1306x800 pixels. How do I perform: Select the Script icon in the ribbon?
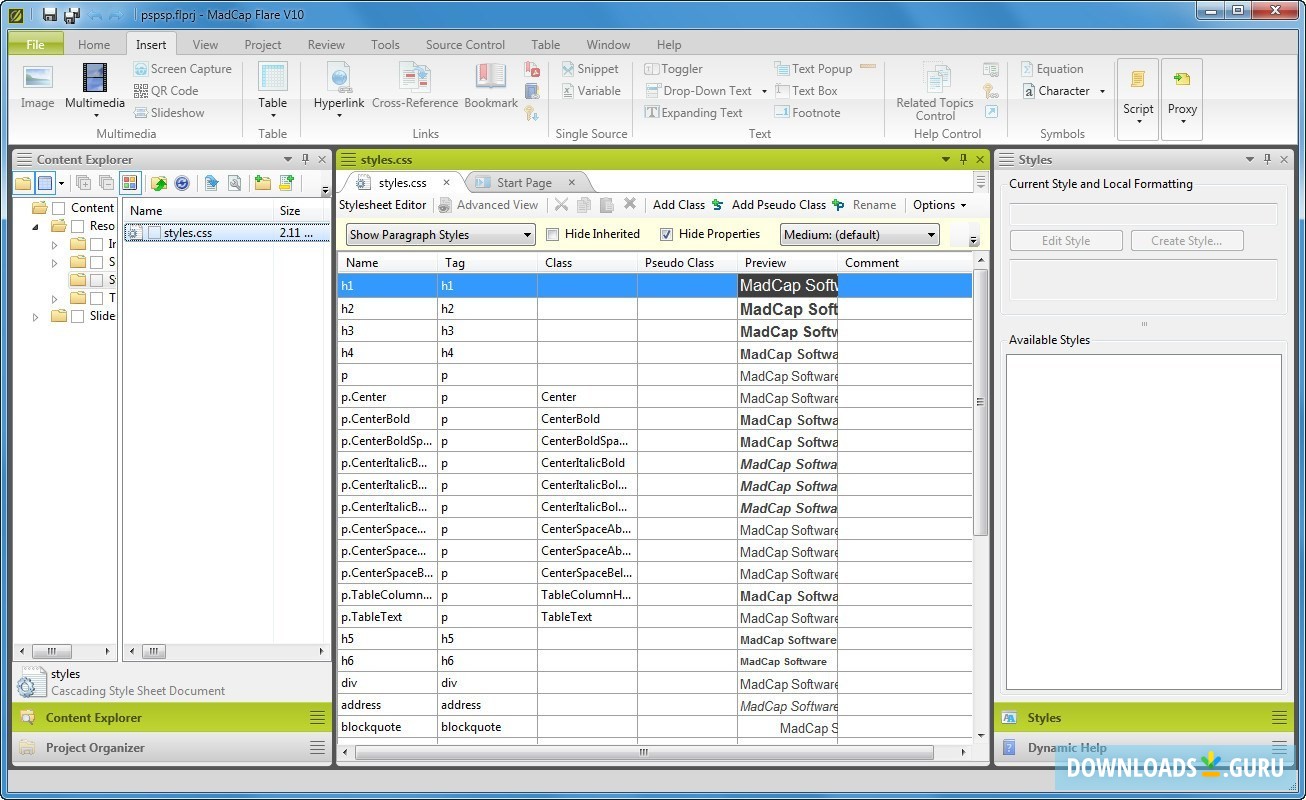(x=1138, y=81)
